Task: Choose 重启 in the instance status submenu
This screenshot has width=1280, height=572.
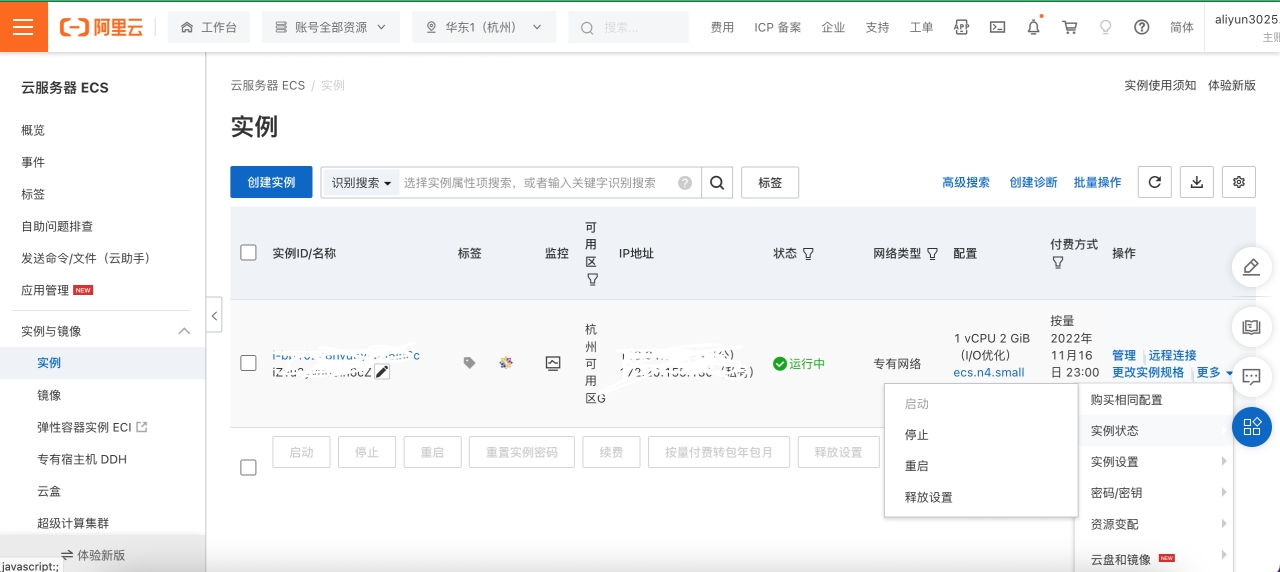Action: (x=917, y=466)
